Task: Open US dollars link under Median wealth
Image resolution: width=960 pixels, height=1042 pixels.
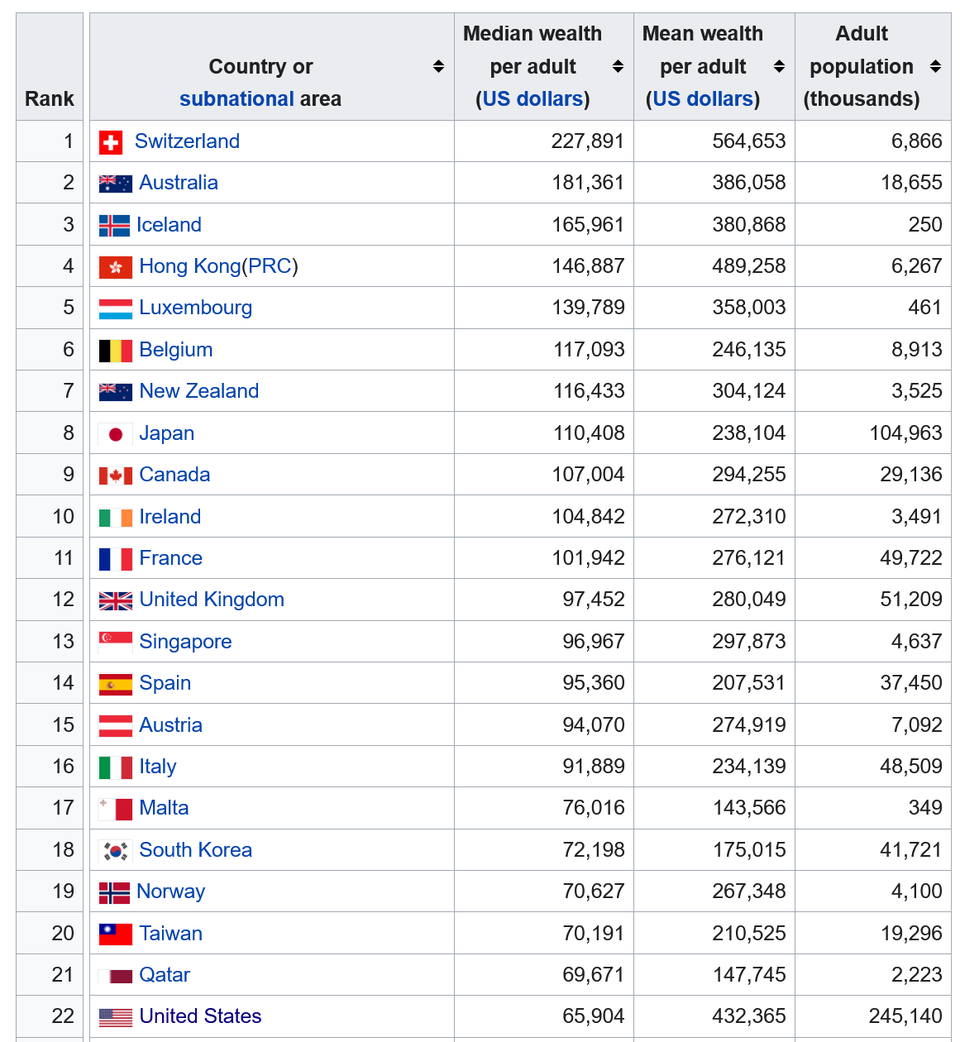Action: (532, 99)
